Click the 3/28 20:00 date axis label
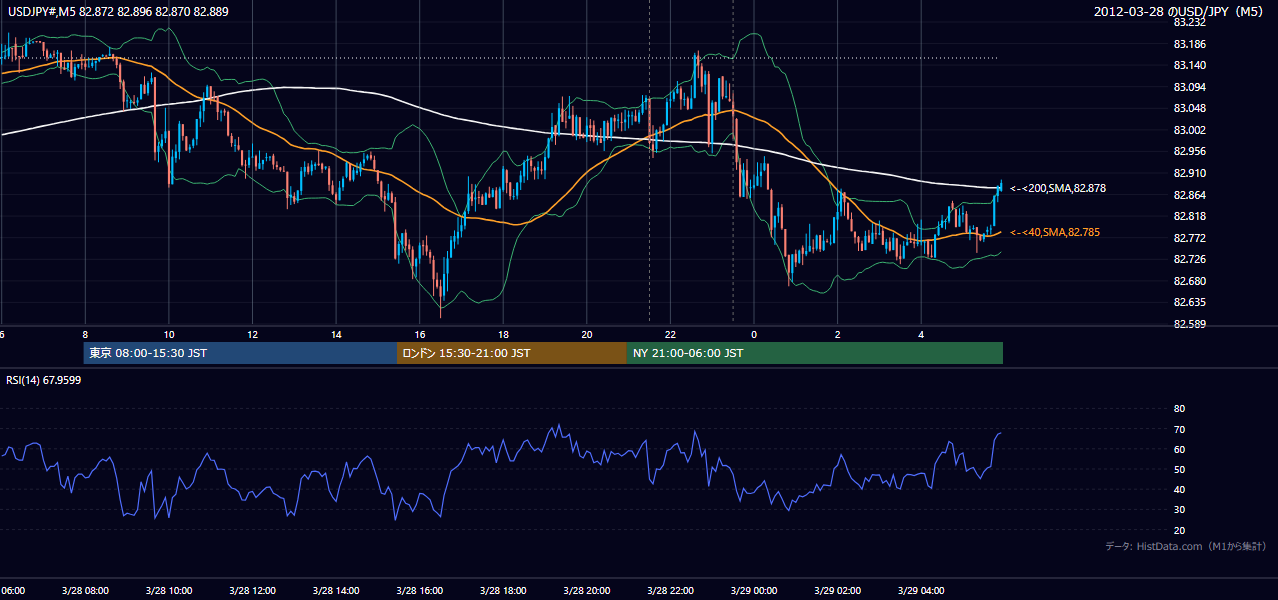The image size is (1278, 600). tap(587, 590)
